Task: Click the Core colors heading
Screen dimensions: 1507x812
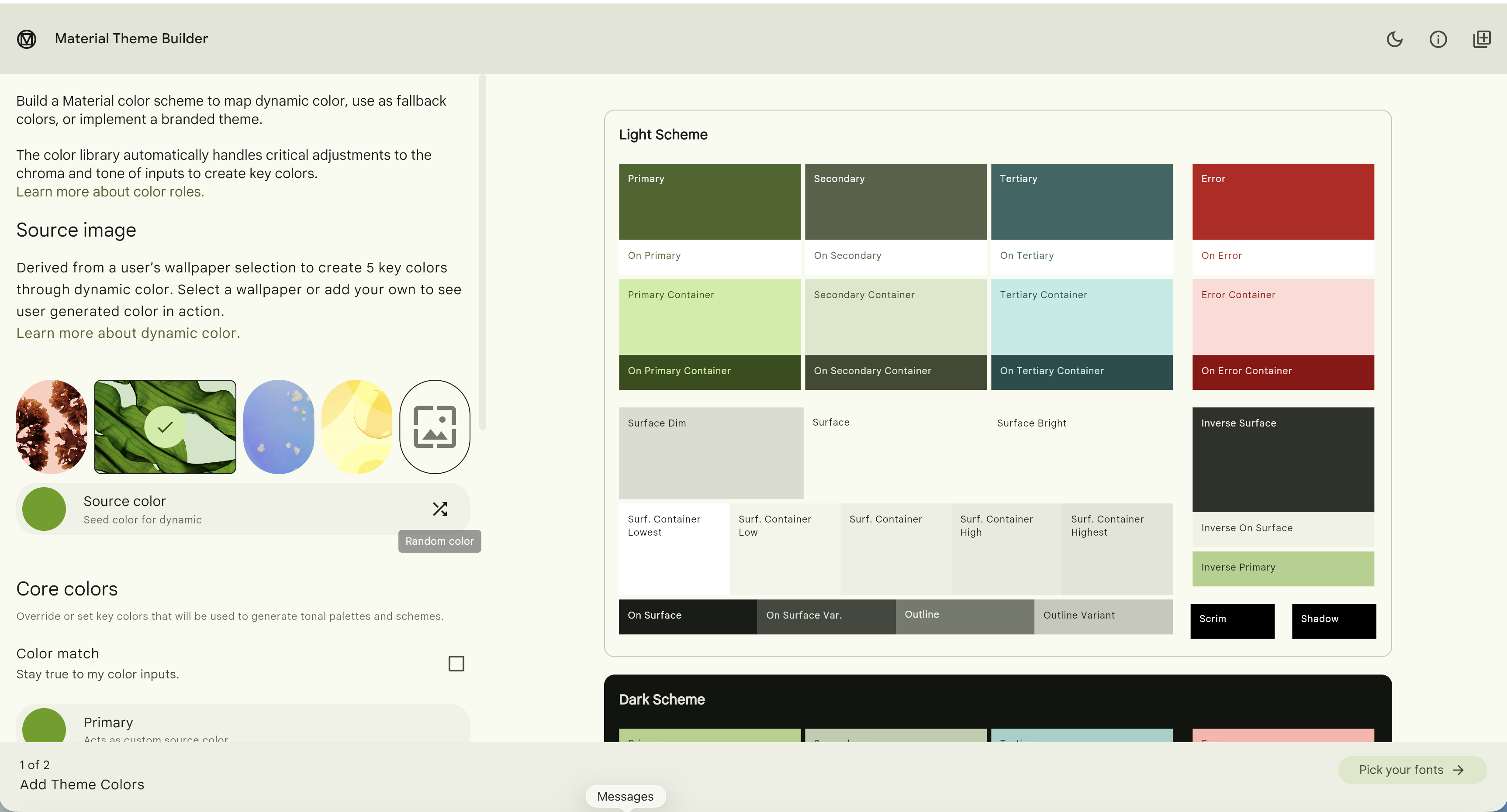Action: coord(67,589)
